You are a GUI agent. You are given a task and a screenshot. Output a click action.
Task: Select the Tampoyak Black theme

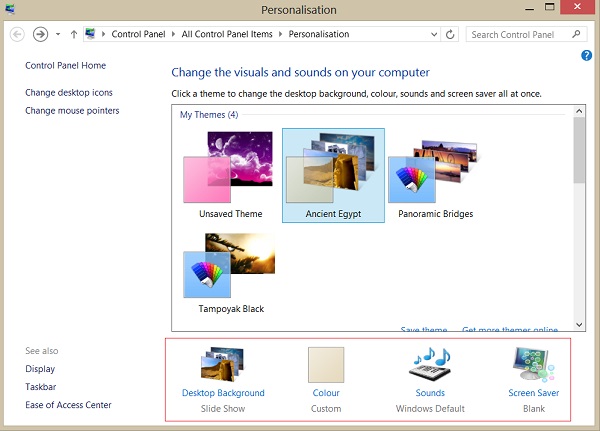point(231,272)
